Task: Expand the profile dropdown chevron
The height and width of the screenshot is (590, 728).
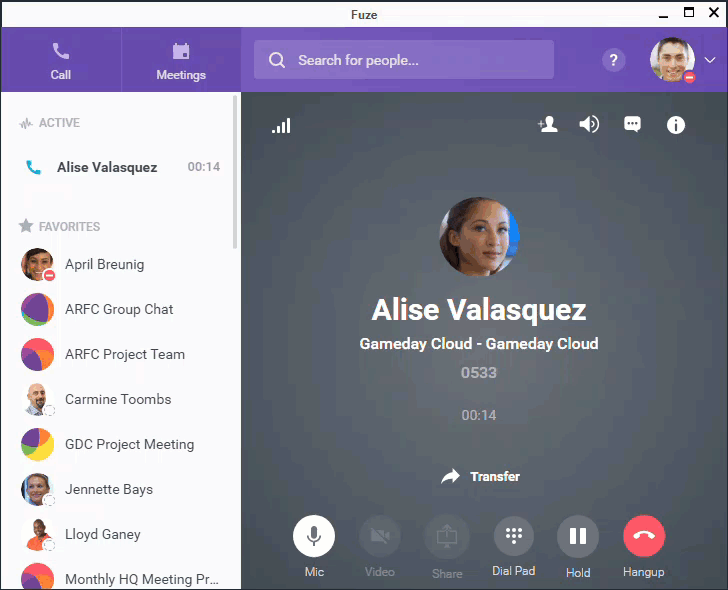Action: pos(710,60)
